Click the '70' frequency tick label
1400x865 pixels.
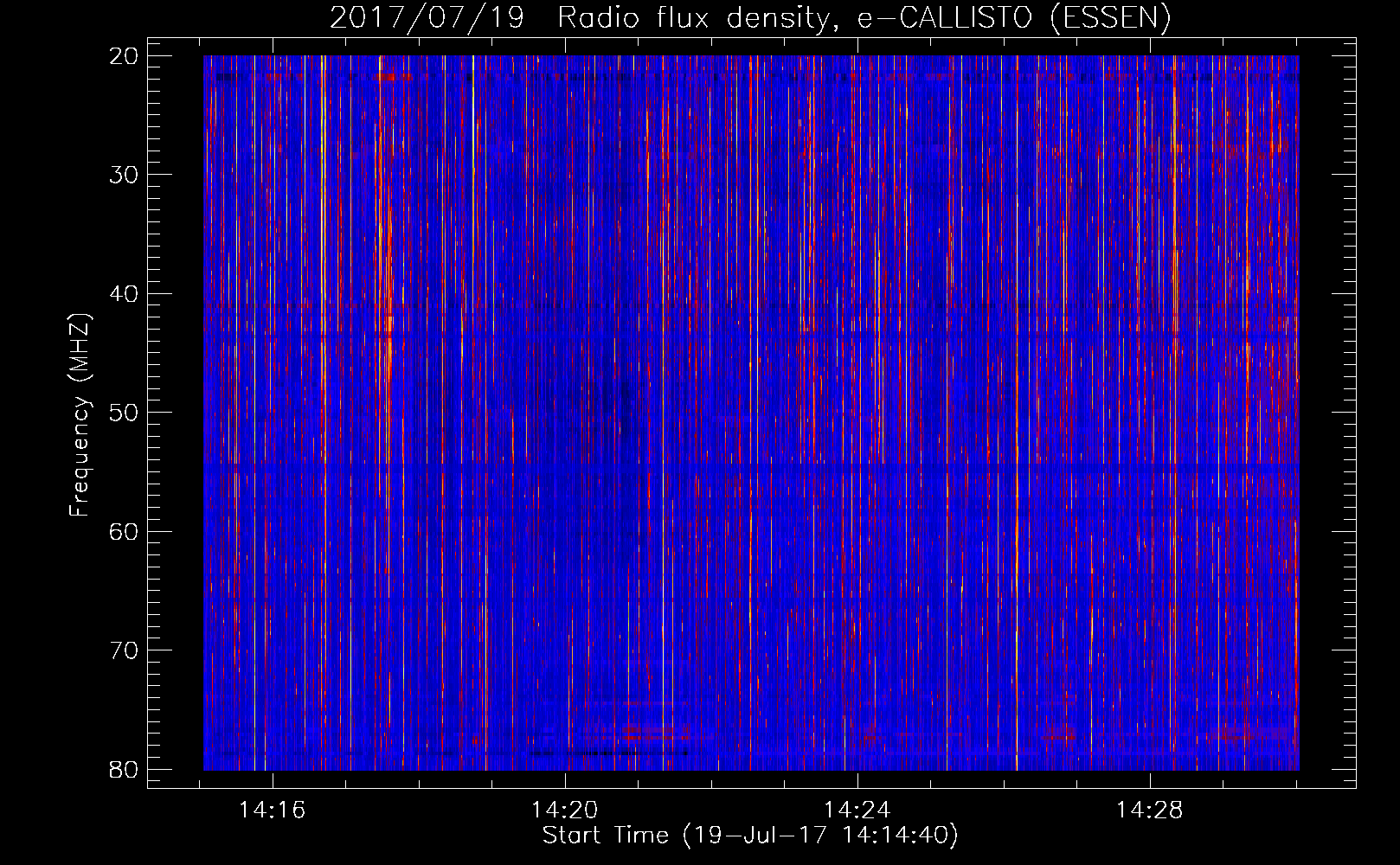(124, 650)
